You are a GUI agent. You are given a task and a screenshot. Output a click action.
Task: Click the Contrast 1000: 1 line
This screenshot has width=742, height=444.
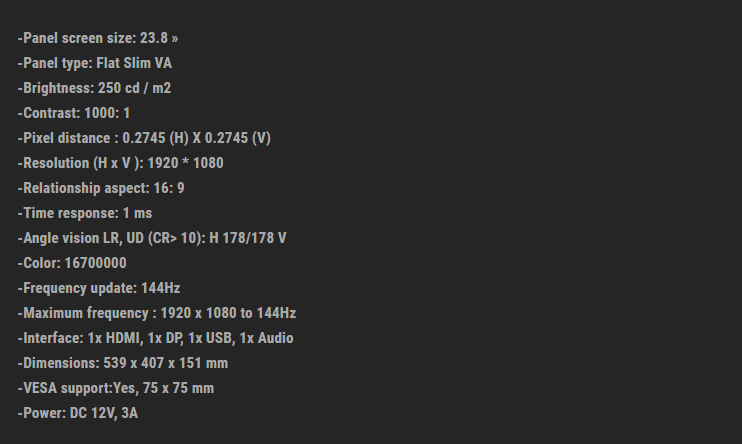point(74,113)
